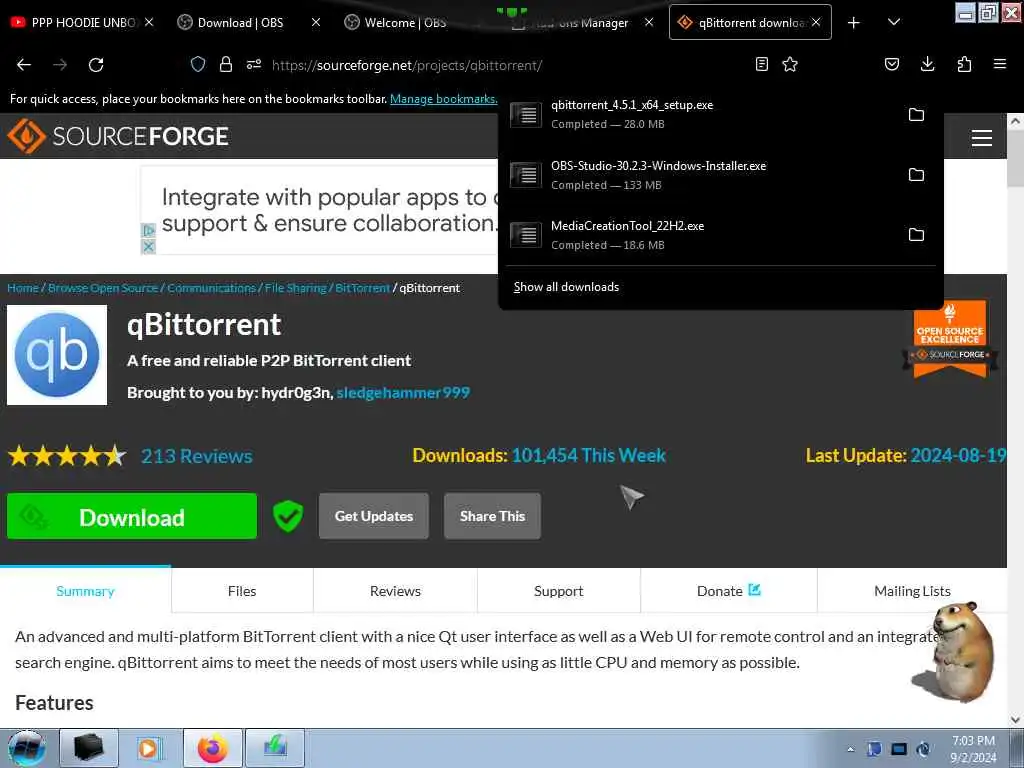The height and width of the screenshot is (768, 1024).
Task: Open Windows Start menu
Action: coord(27,748)
